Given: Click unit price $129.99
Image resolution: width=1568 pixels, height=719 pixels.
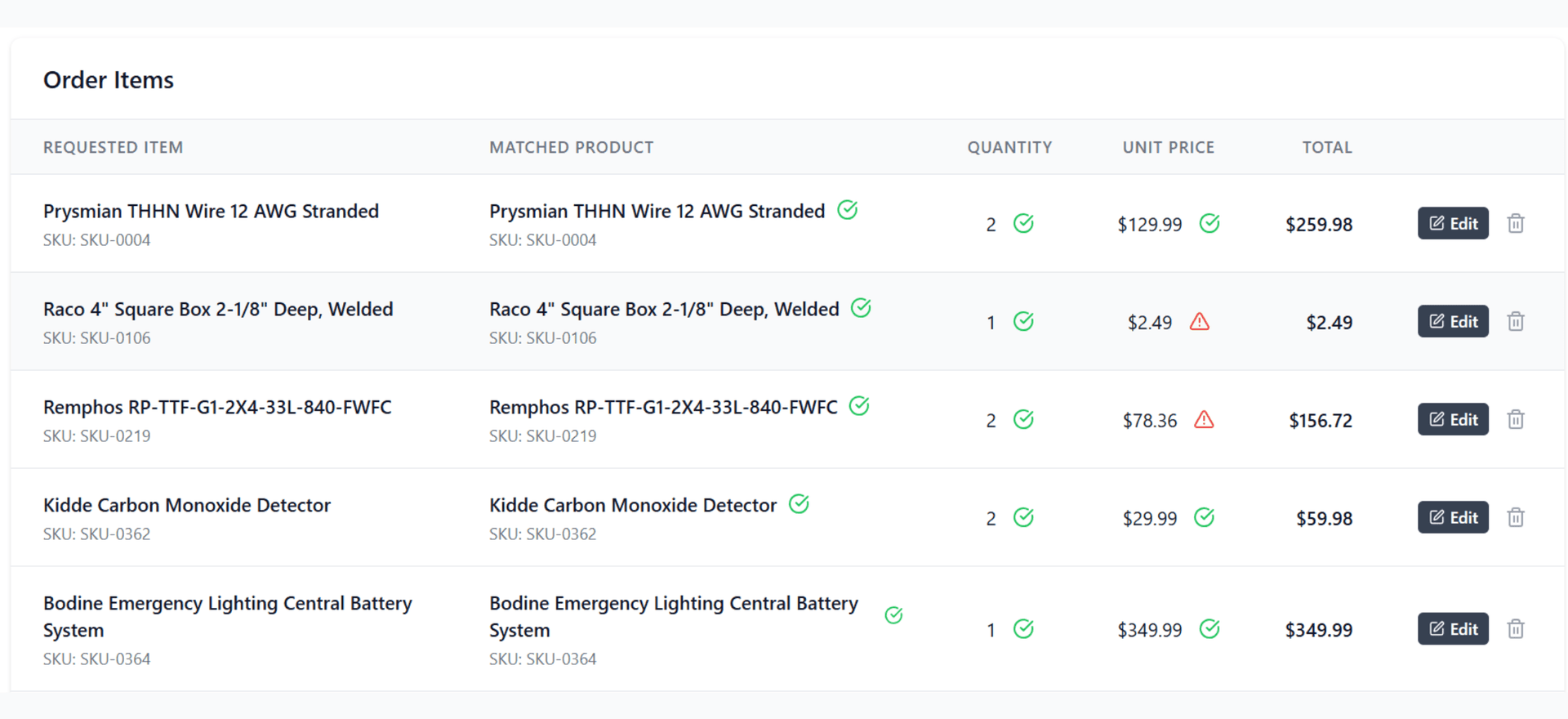Looking at the screenshot, I should click(1150, 224).
